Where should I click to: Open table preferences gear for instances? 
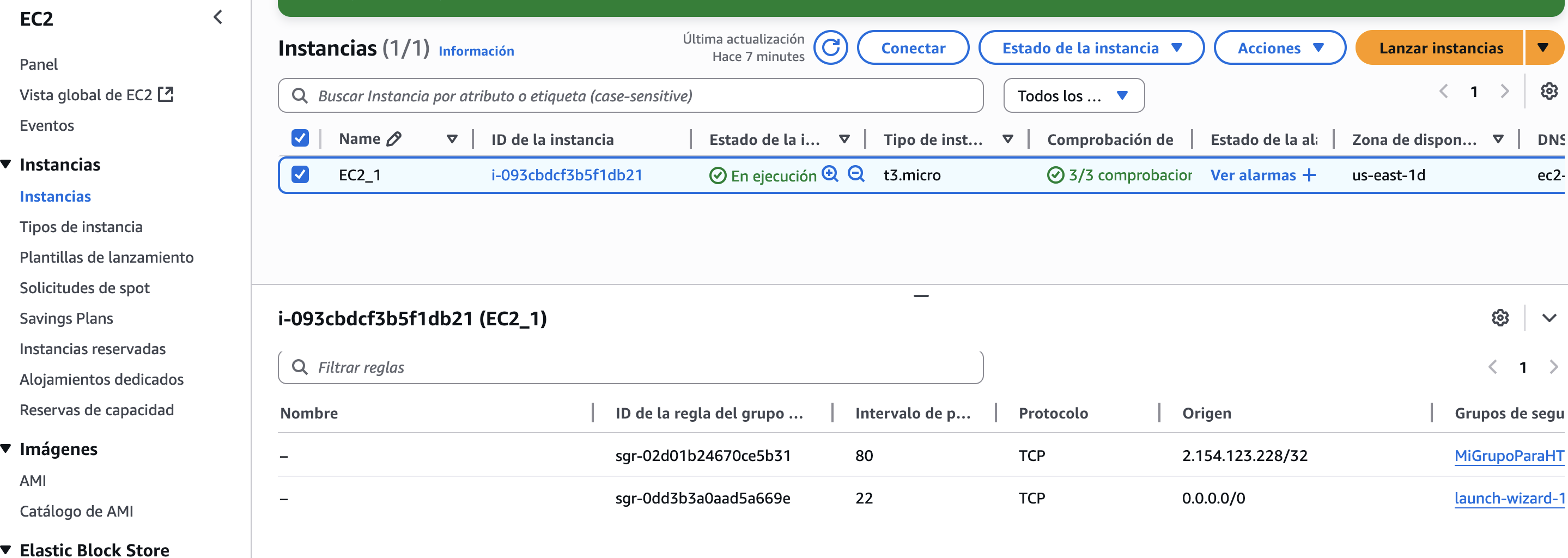pyautogui.click(x=1548, y=92)
